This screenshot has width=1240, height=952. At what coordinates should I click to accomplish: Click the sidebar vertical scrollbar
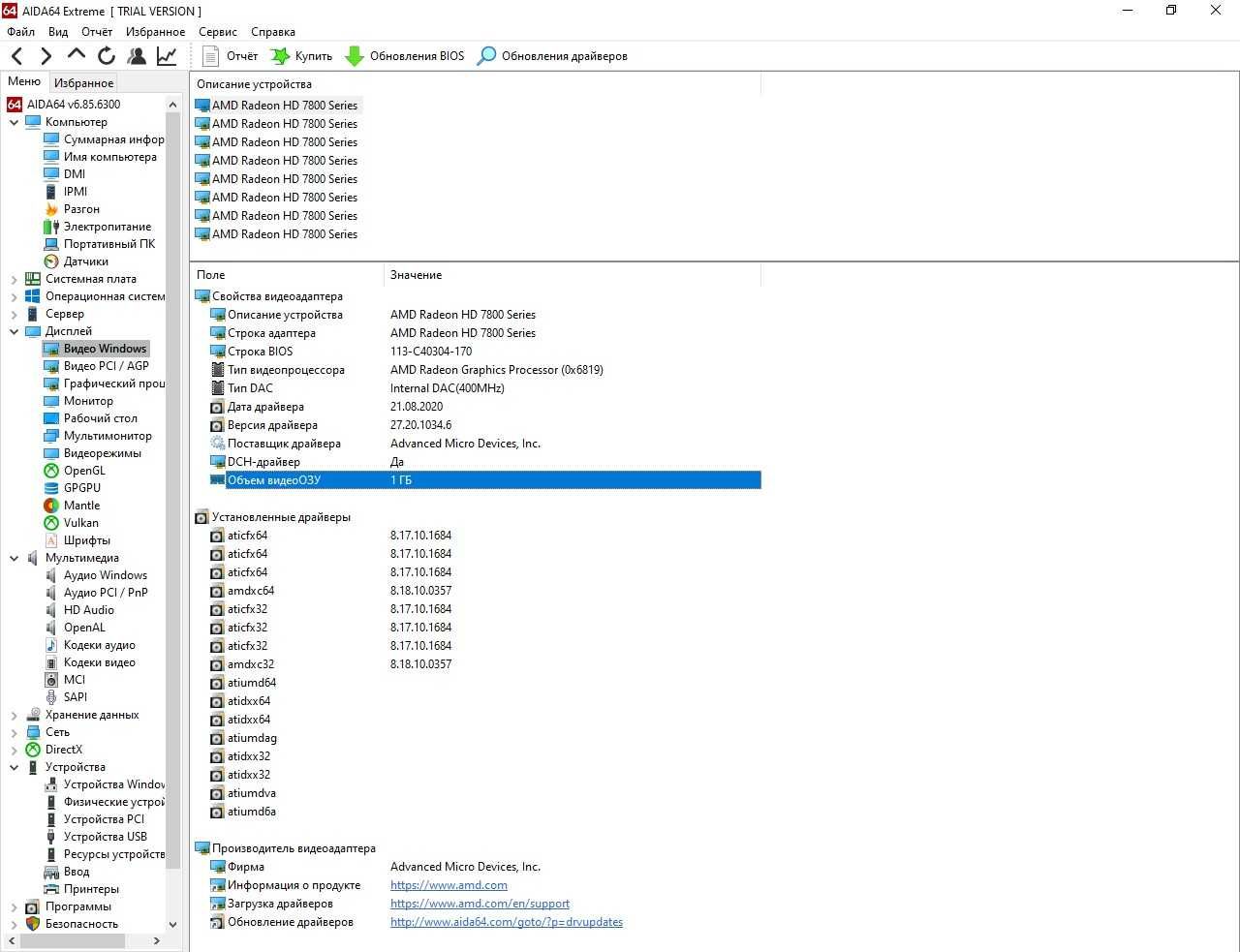click(x=173, y=490)
